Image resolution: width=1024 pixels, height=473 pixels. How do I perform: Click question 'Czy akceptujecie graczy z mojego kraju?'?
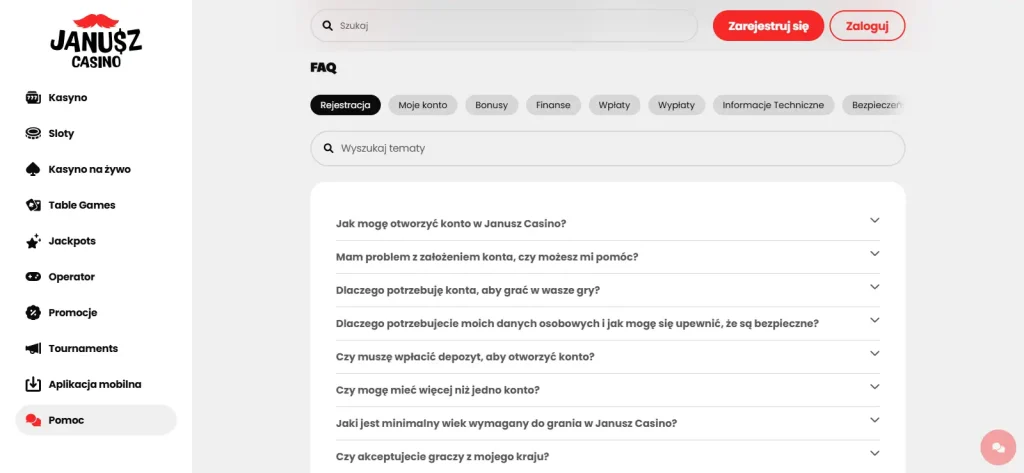point(442,457)
